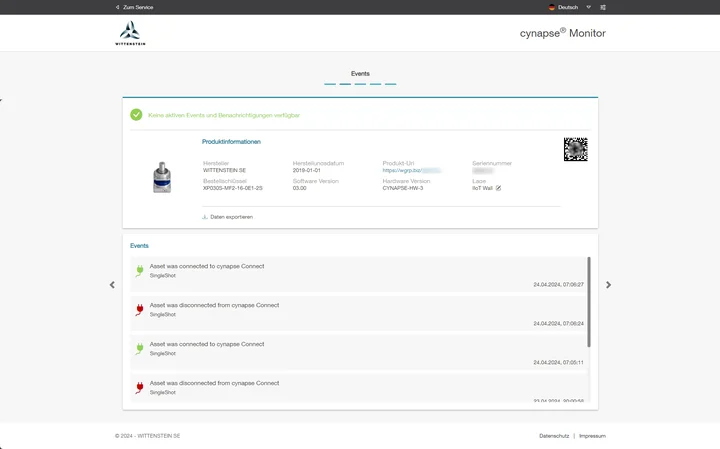Go to next page with right arrow
This screenshot has height=449, width=720.
coord(608,285)
